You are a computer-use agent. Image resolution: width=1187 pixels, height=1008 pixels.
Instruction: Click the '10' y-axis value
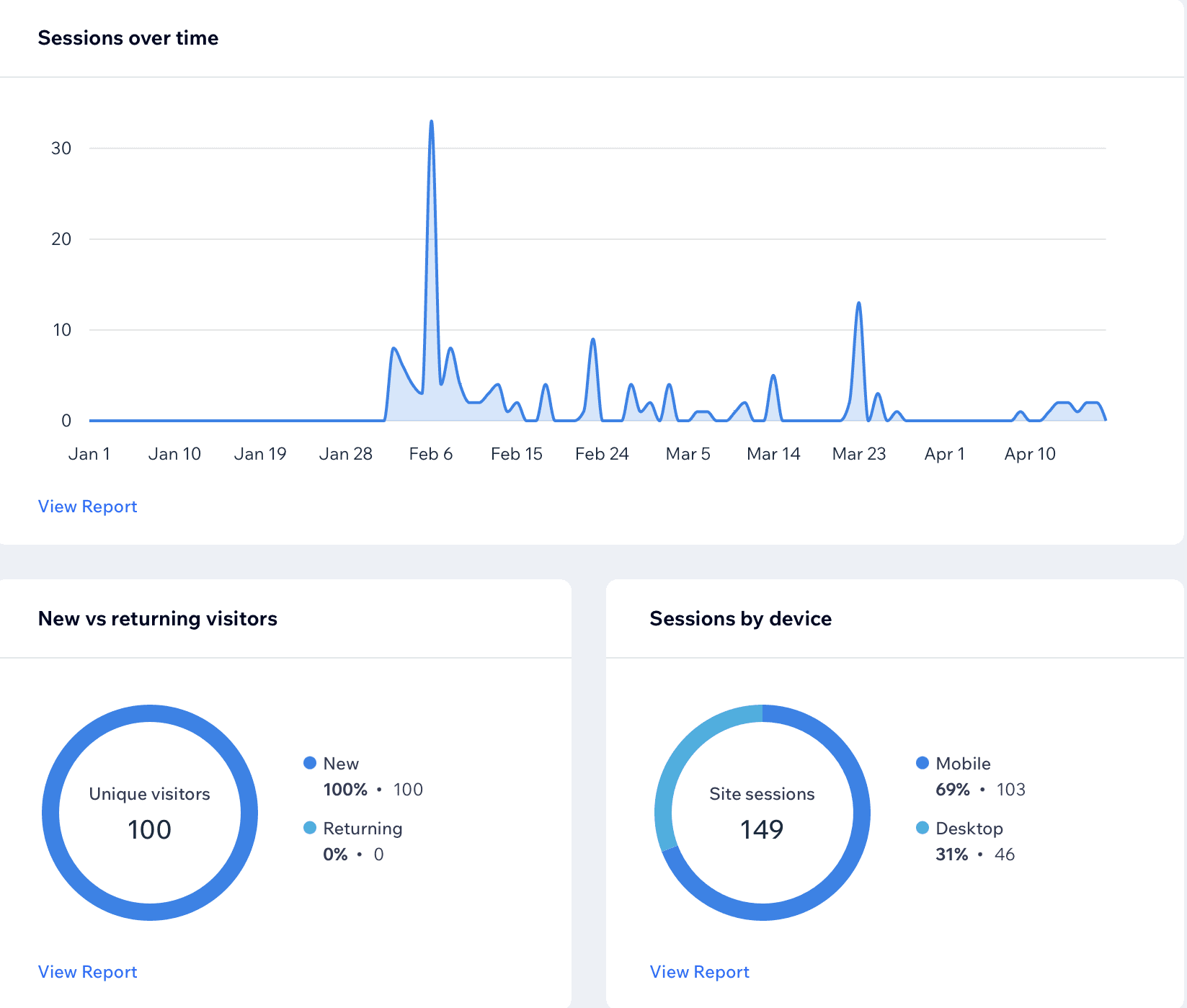coord(62,330)
